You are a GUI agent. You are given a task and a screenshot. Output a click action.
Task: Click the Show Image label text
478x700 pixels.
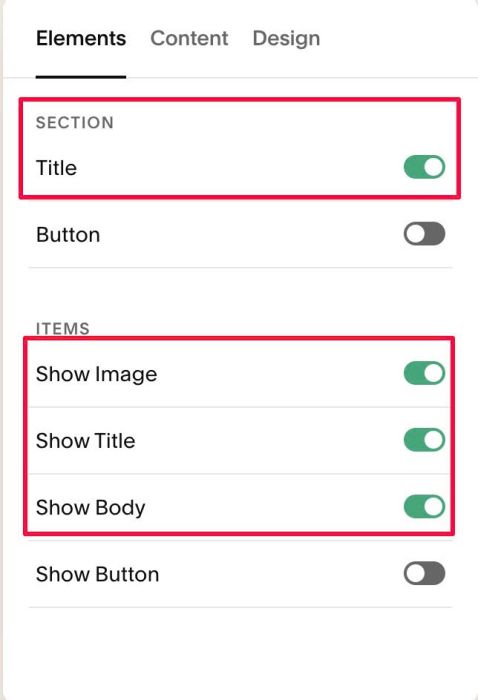pyautogui.click(x=96, y=374)
